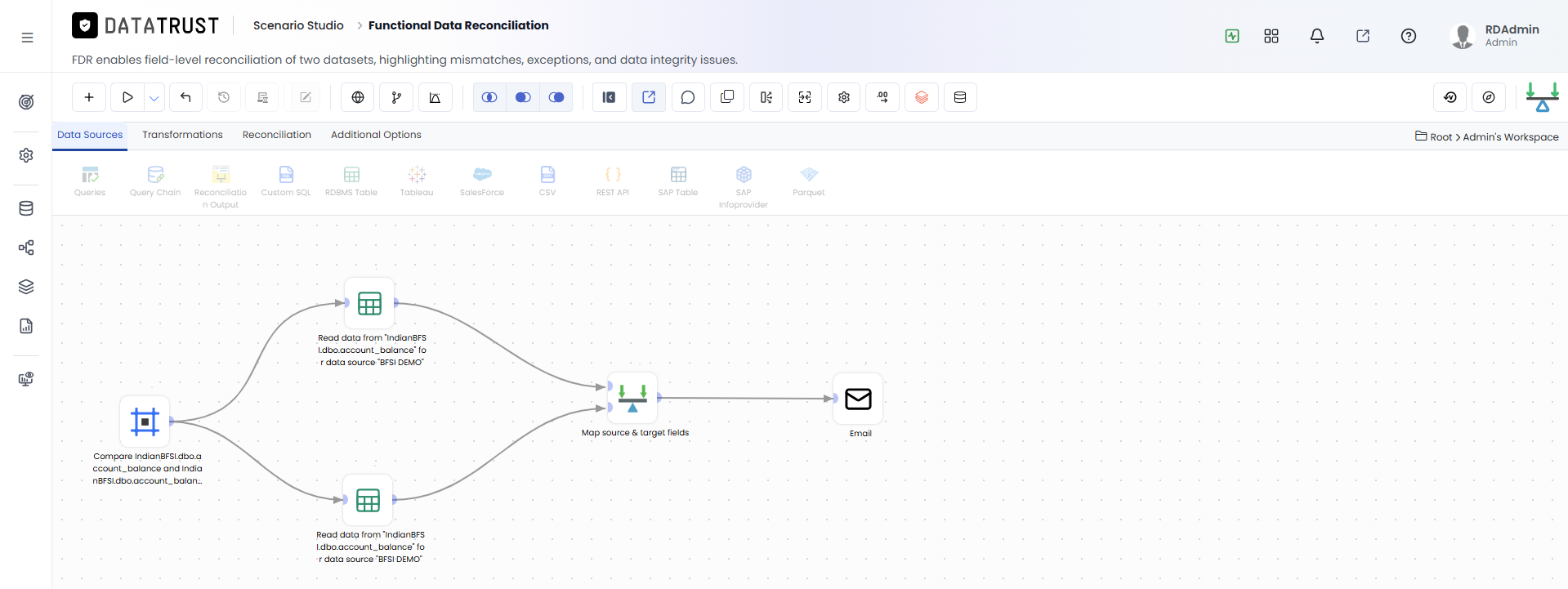This screenshot has height=589, width=1568.
Task: Add new item with plus button
Action: click(x=89, y=97)
